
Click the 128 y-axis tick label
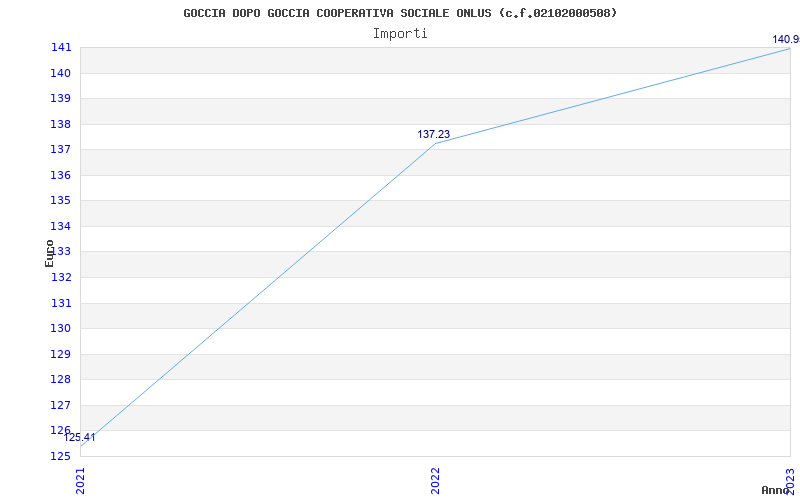click(60, 380)
